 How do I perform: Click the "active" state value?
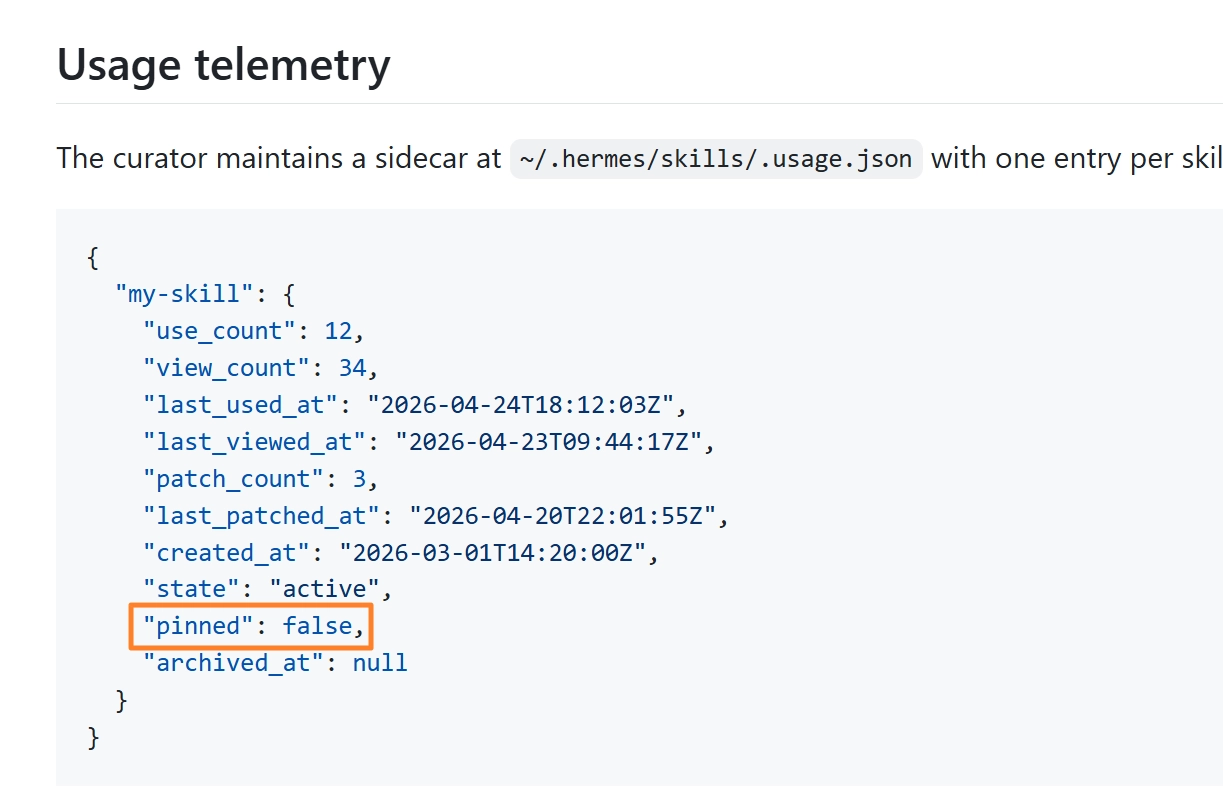click(325, 589)
